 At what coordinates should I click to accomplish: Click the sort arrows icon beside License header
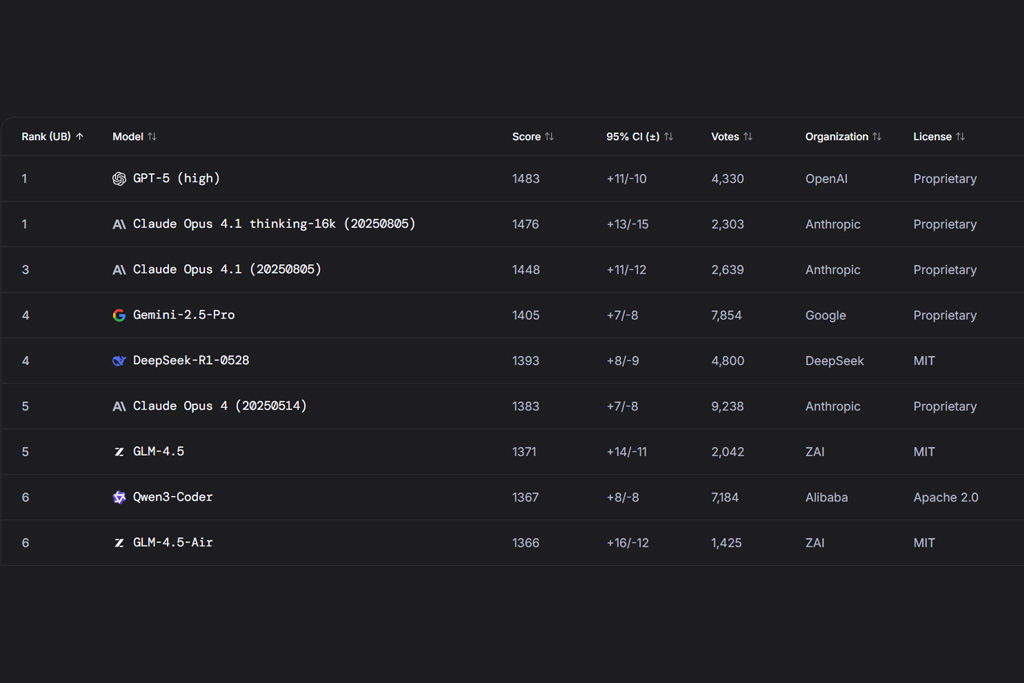click(960, 136)
